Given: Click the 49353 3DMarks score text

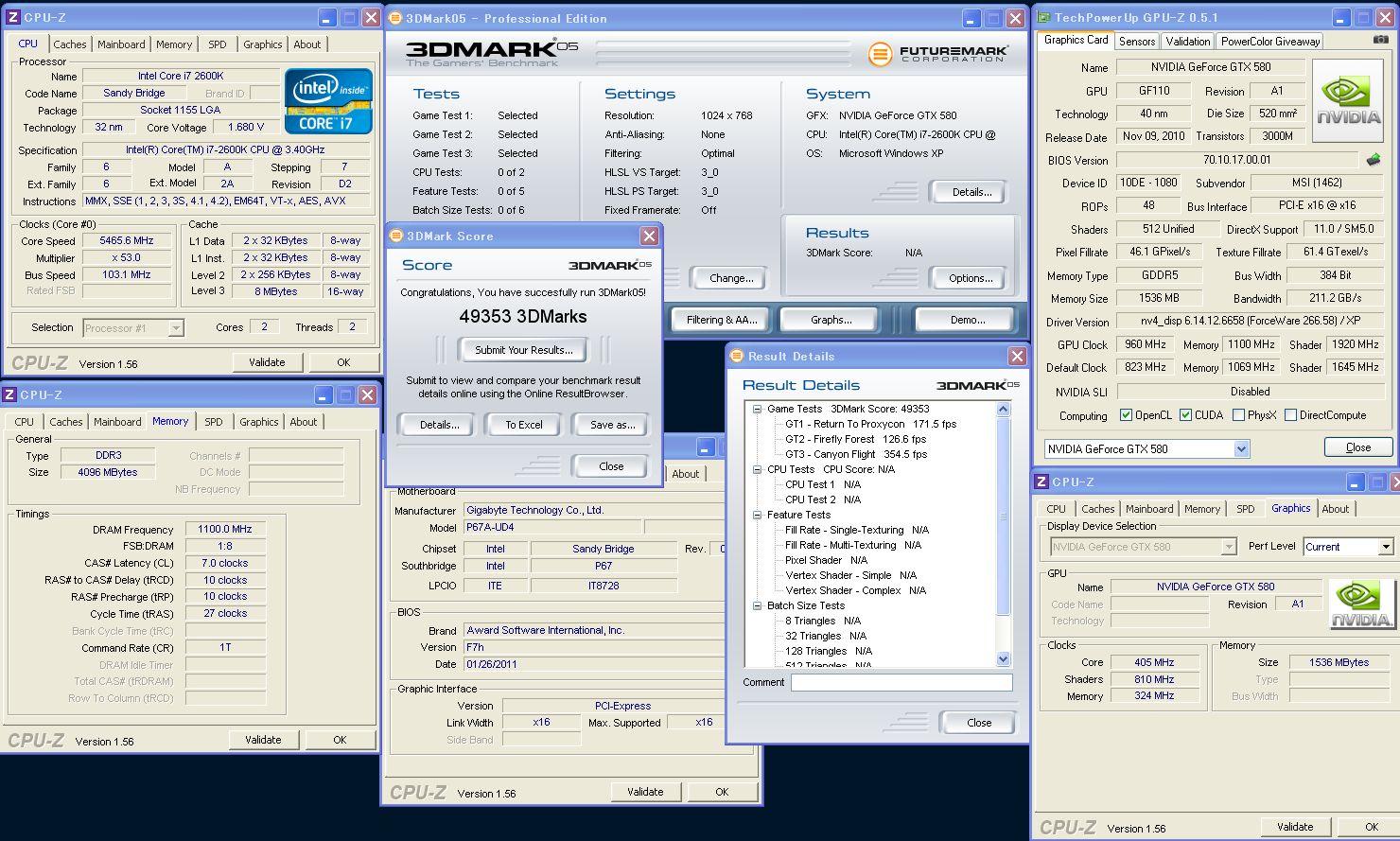Looking at the screenshot, I should coord(523,317).
